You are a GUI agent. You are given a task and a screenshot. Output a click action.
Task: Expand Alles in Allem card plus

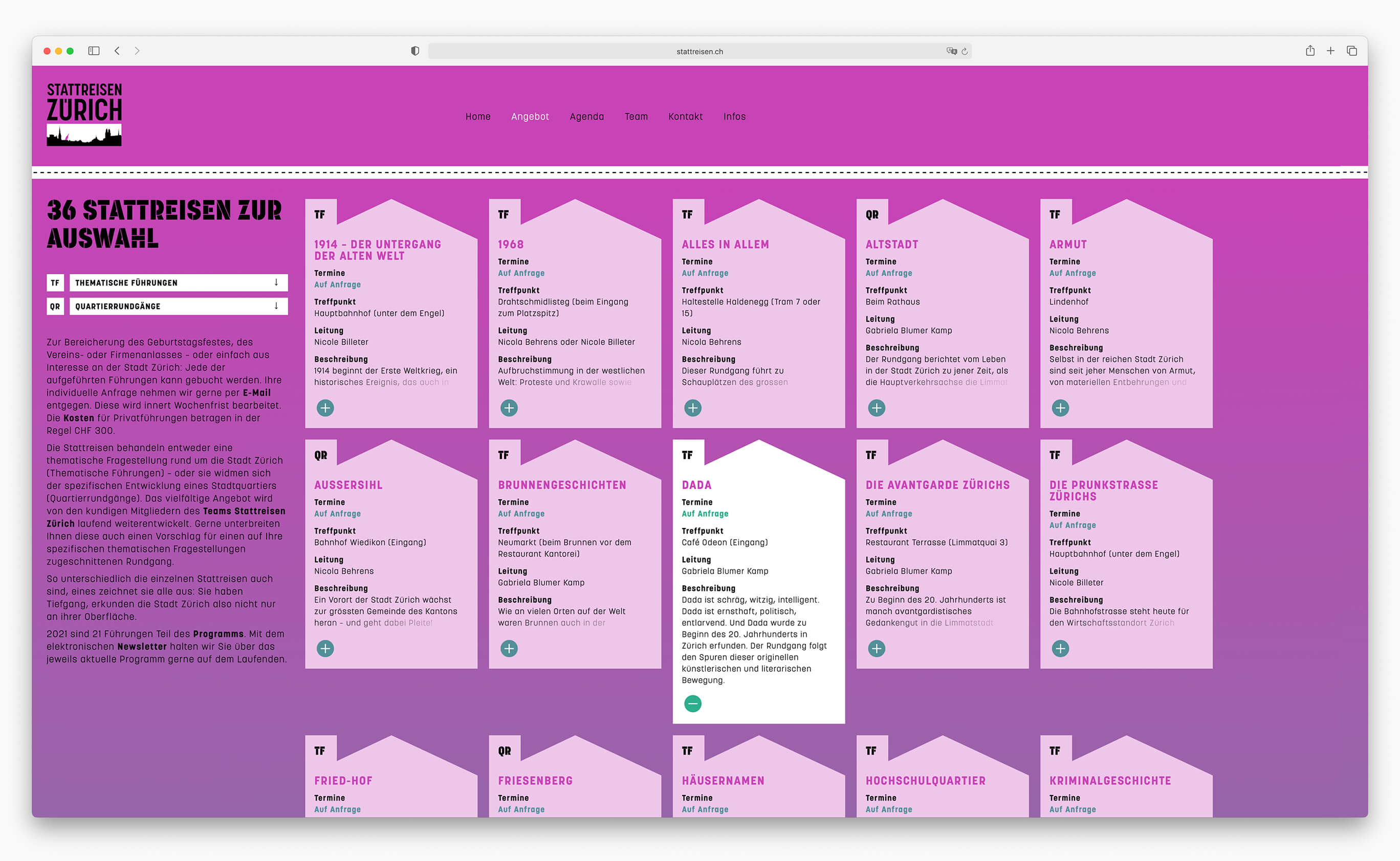coord(693,408)
